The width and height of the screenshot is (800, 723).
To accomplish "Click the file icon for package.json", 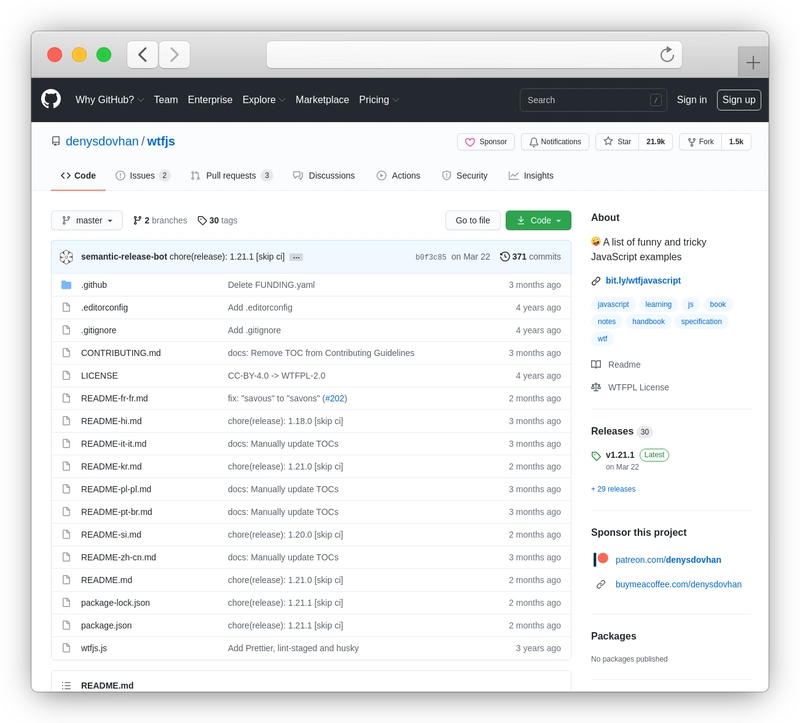I will 66,625.
